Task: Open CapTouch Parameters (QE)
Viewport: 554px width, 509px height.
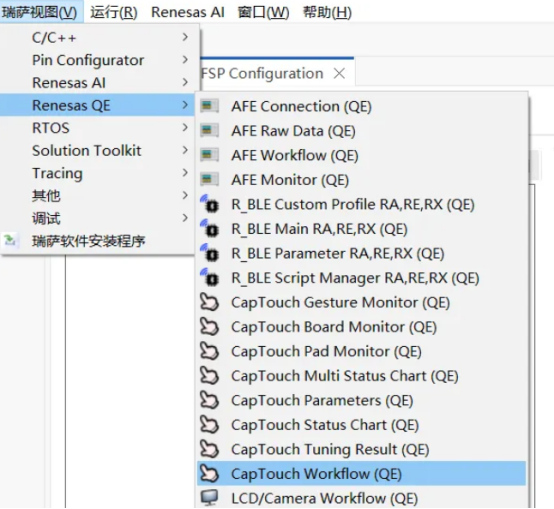Action: [361, 400]
